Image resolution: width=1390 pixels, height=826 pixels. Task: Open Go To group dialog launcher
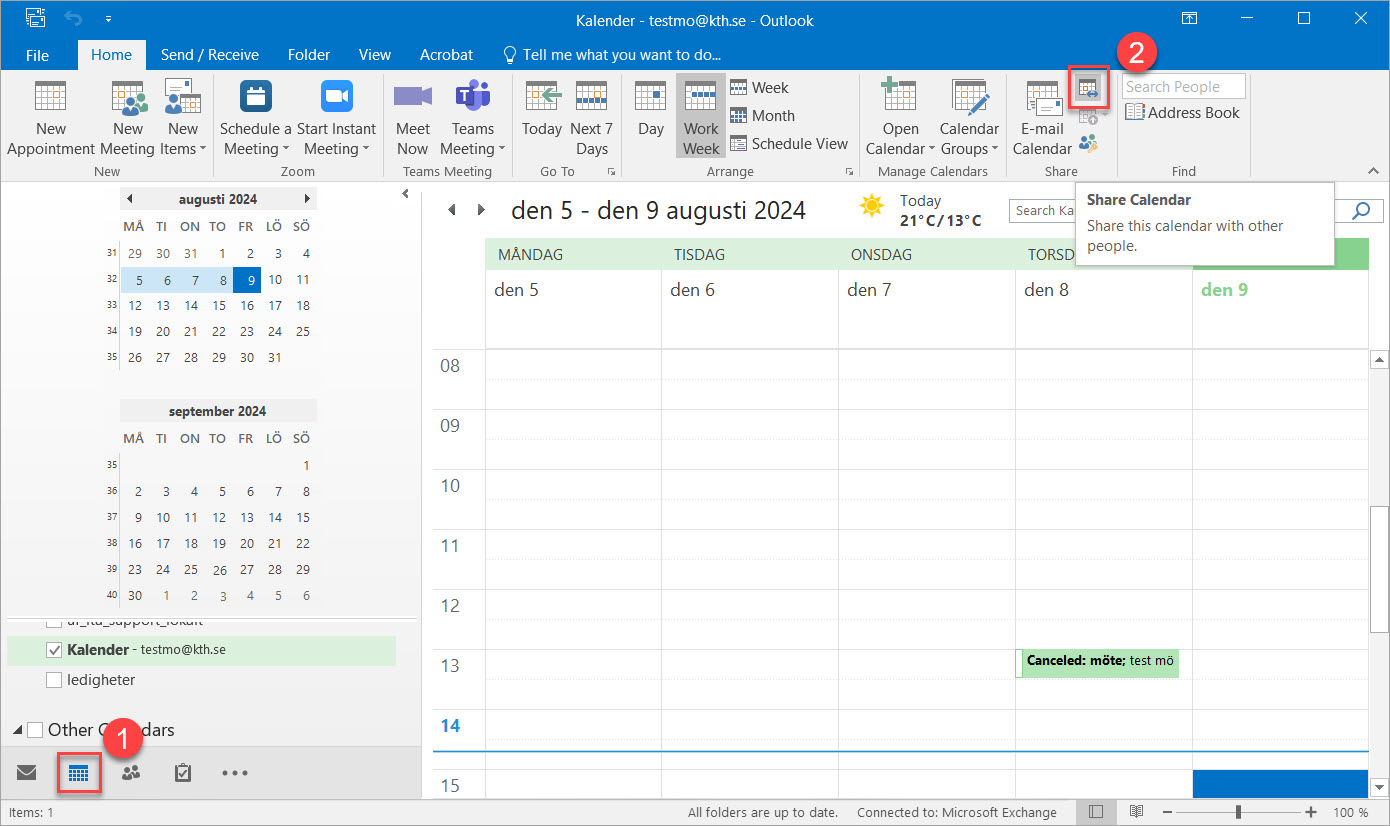[611, 172]
